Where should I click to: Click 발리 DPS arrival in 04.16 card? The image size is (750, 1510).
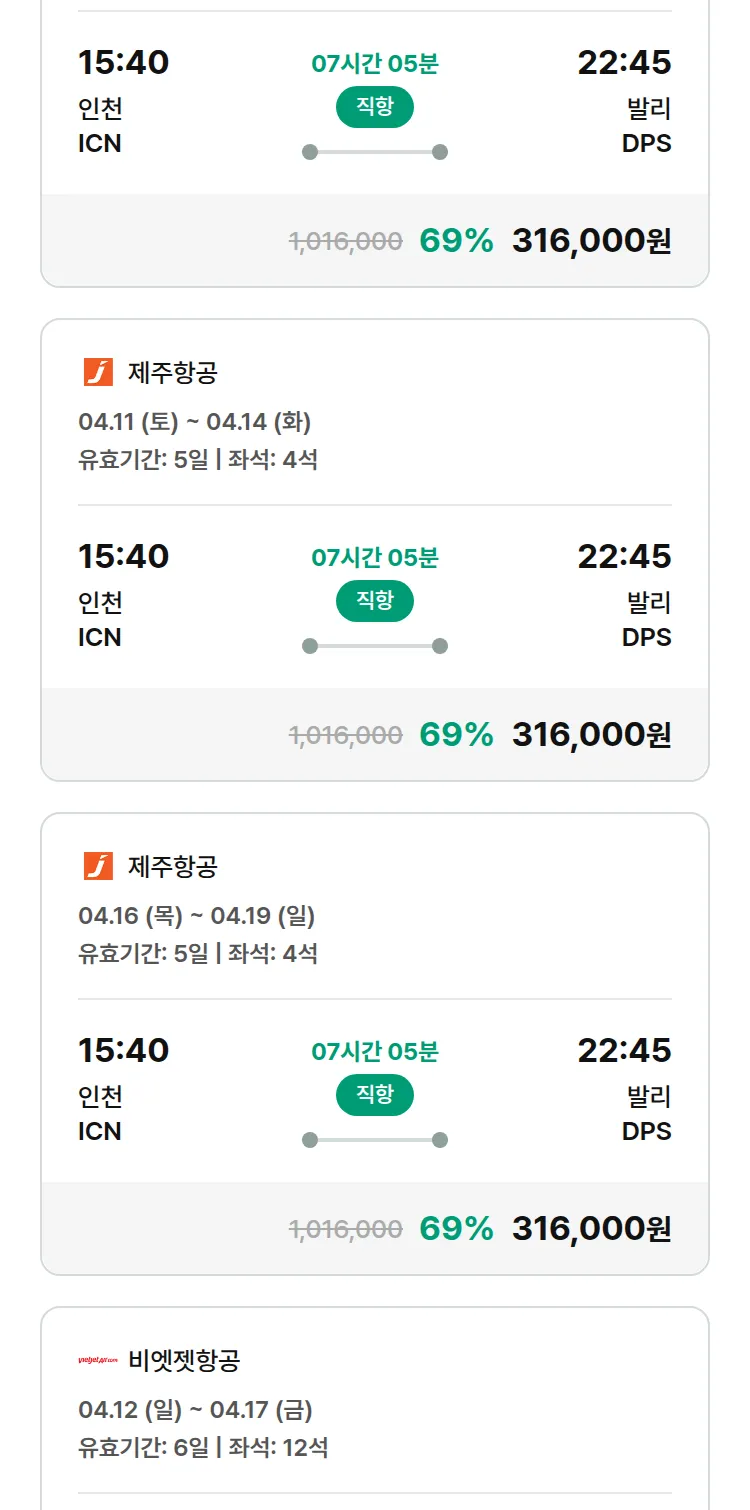click(647, 1114)
